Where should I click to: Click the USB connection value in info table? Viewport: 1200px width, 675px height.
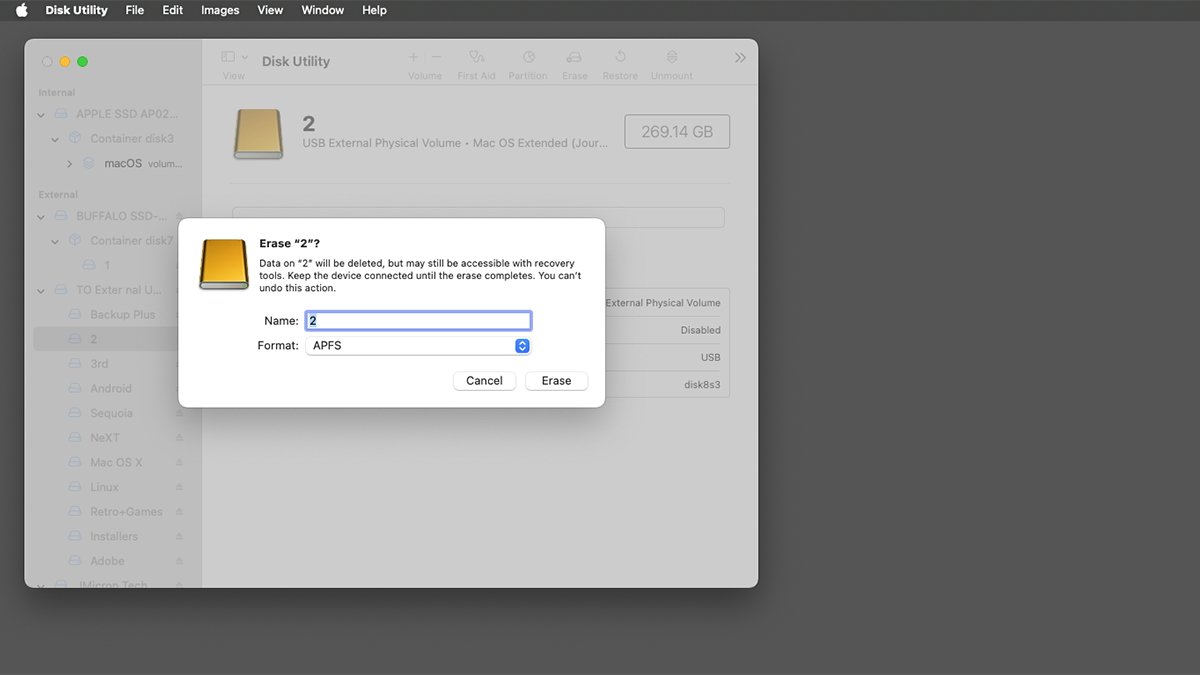point(710,357)
